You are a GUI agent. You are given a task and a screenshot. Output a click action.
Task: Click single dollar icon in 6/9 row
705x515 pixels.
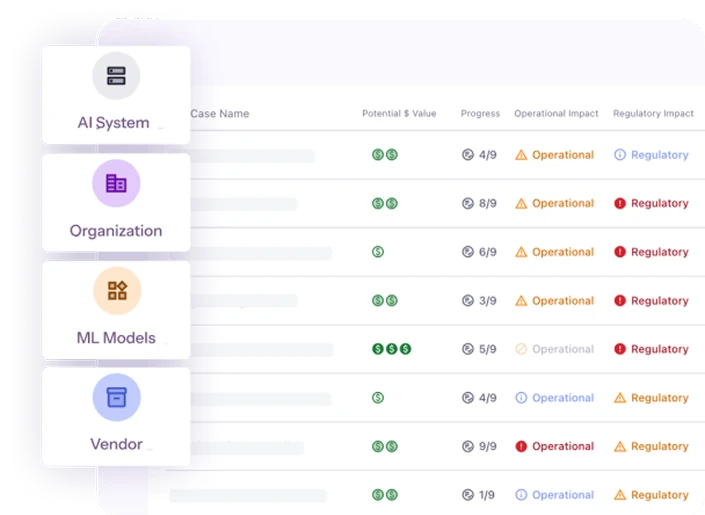378,252
